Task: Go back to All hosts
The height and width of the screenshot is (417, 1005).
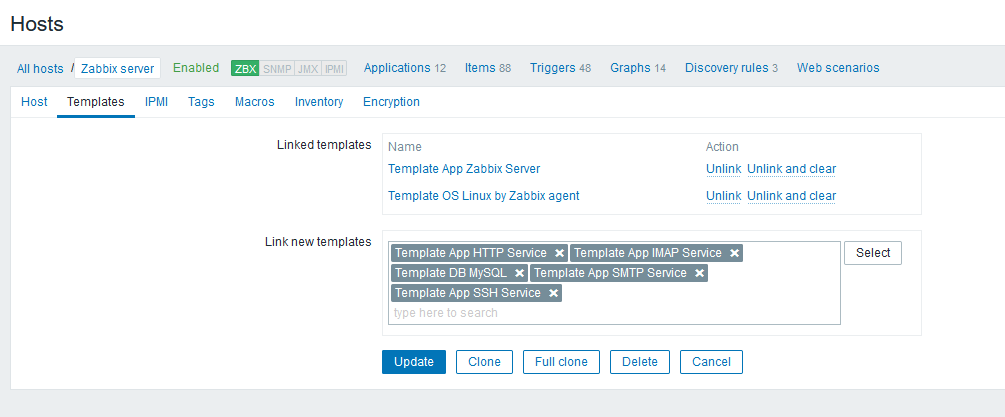Action: (40, 69)
